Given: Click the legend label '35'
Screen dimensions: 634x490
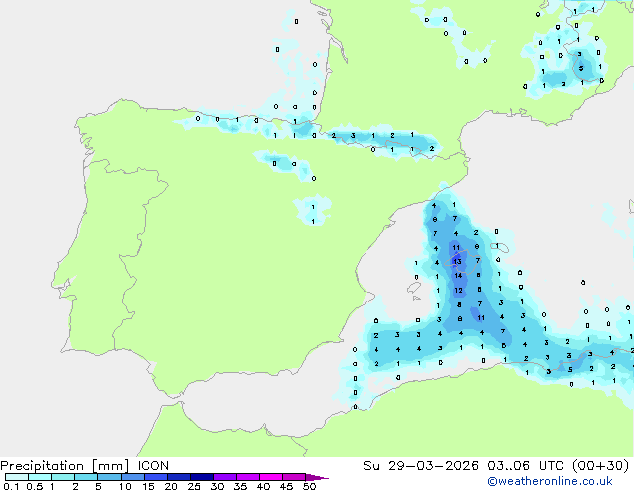Looking at the screenshot, I should [x=240, y=486].
